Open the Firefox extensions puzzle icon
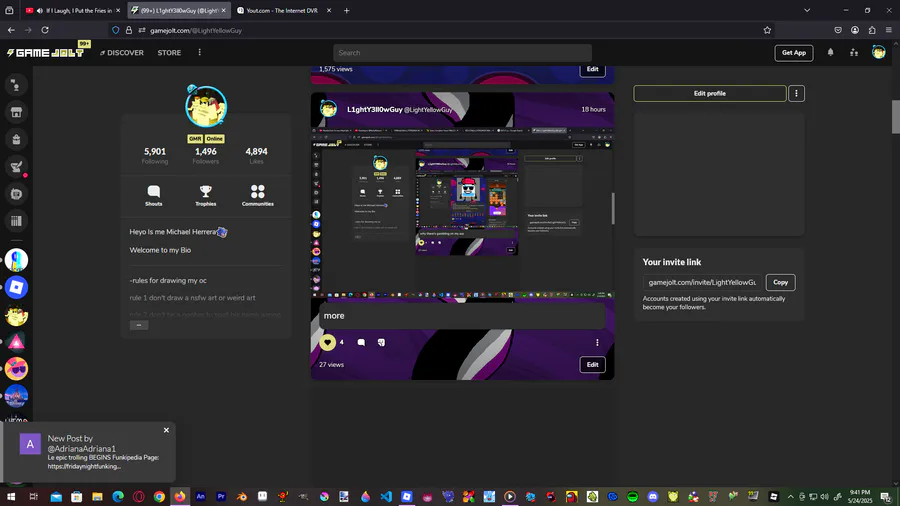This screenshot has height=506, width=900. (x=872, y=30)
